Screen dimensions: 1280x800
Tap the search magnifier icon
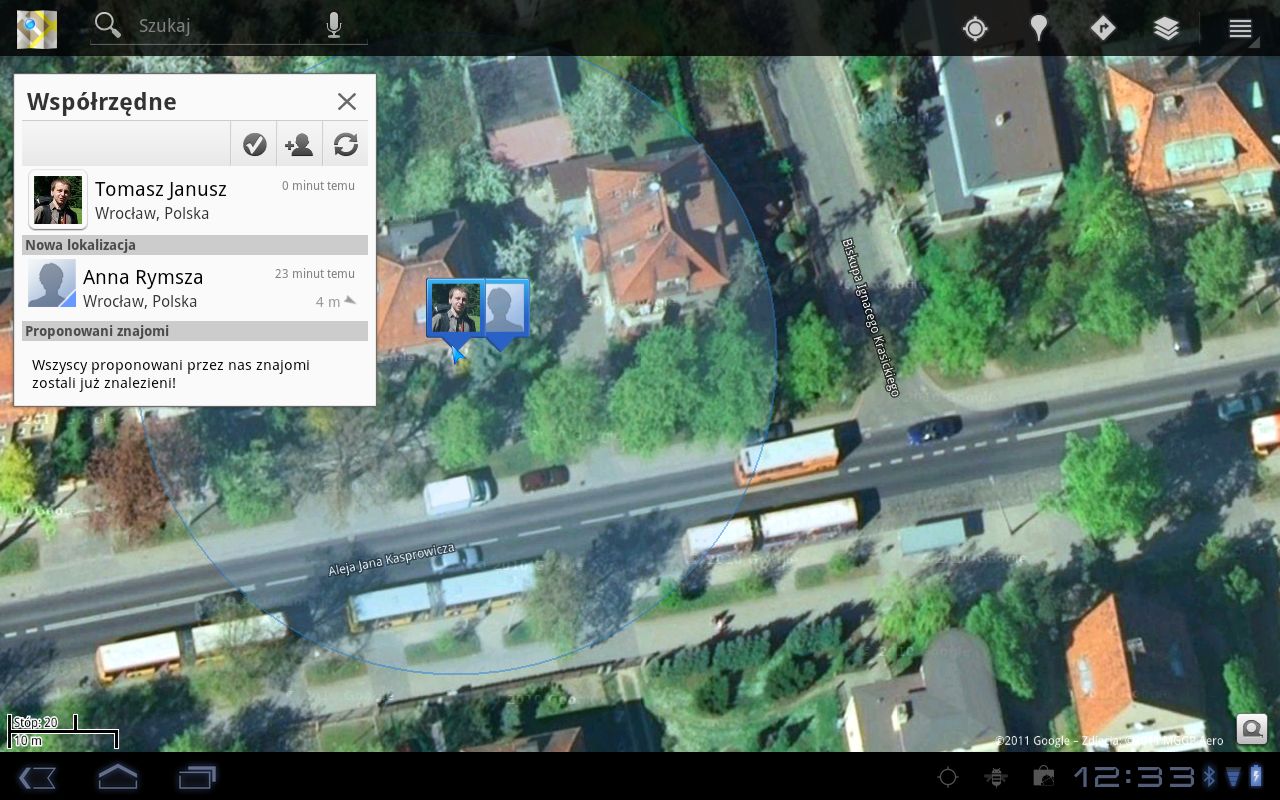(x=107, y=26)
